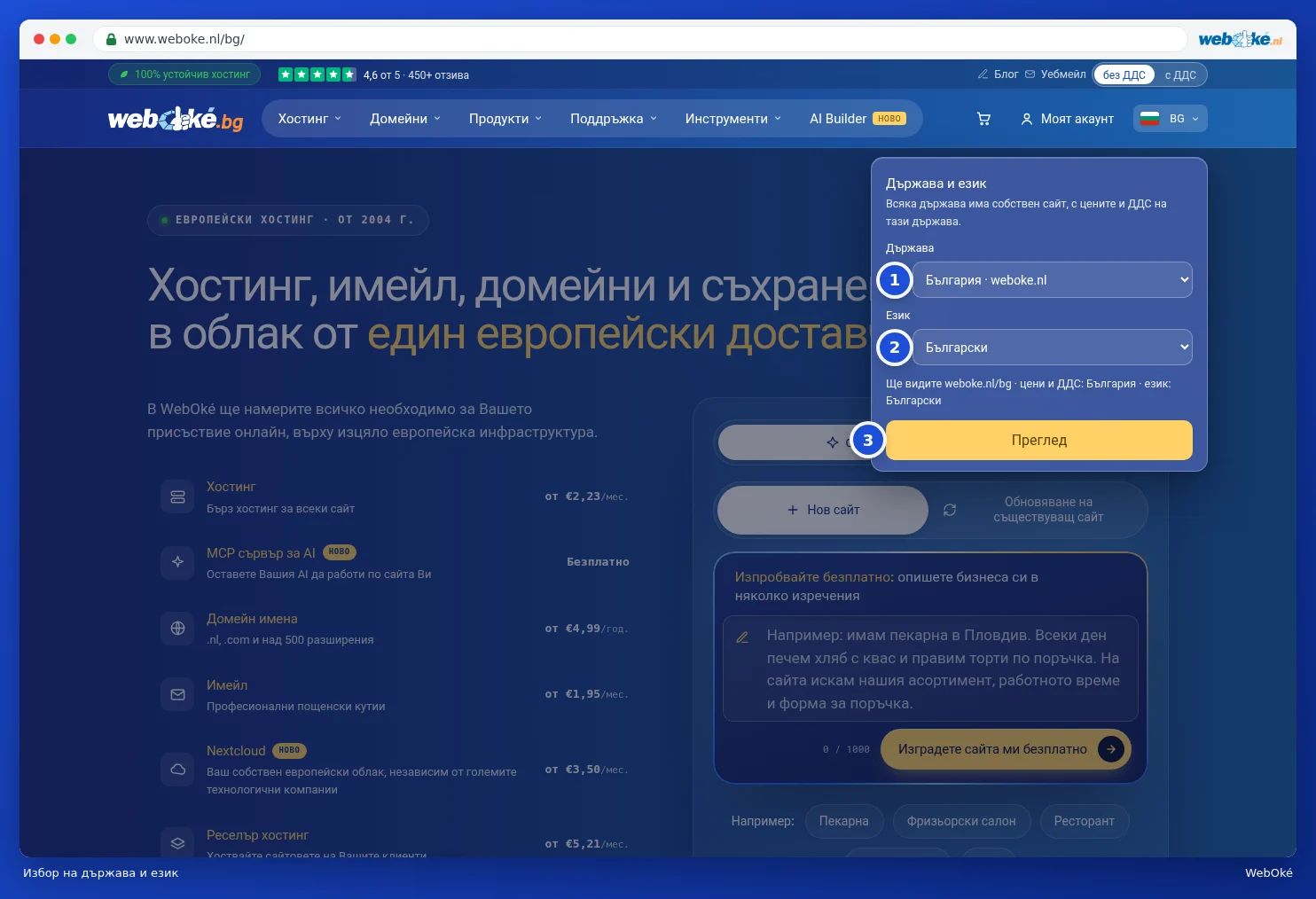Click the Реселър хостинг layers icon
This screenshot has width=1316, height=899.
[x=177, y=843]
